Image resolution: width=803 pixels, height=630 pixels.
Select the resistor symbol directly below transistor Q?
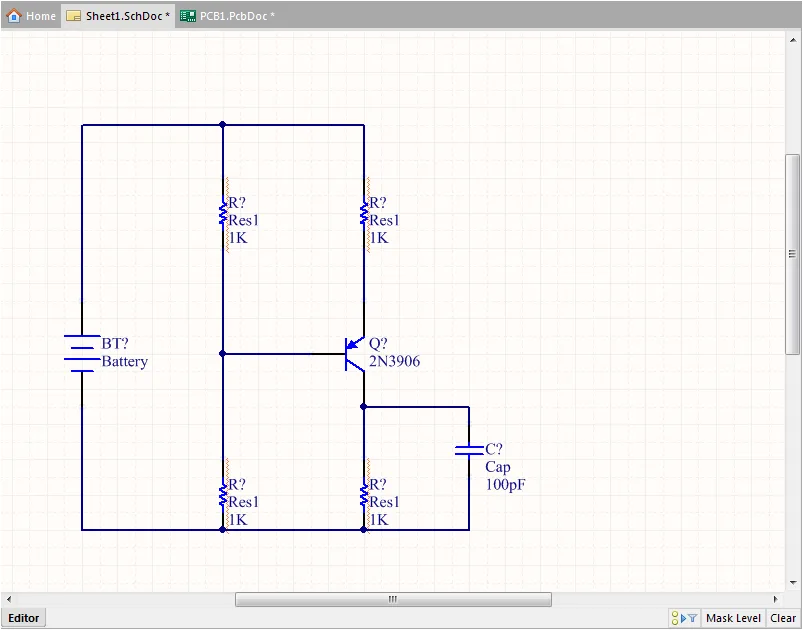[x=364, y=495]
